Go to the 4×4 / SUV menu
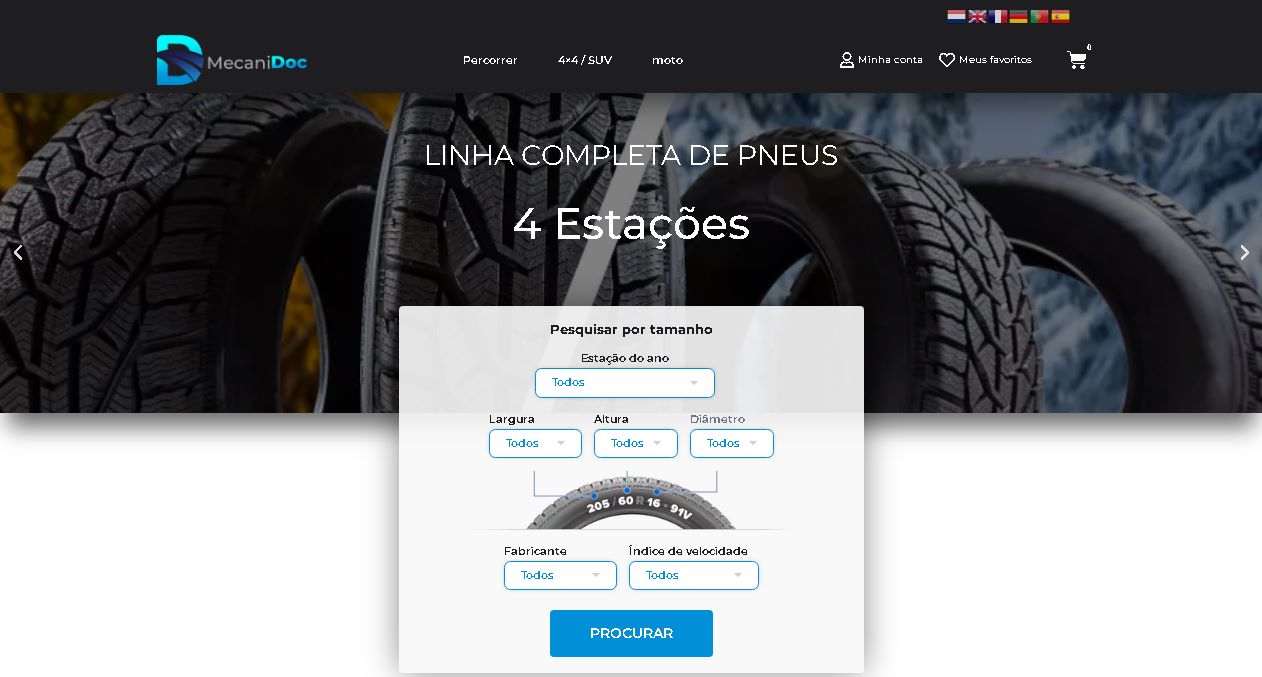The height and width of the screenshot is (677, 1262). pyautogui.click(x=585, y=60)
